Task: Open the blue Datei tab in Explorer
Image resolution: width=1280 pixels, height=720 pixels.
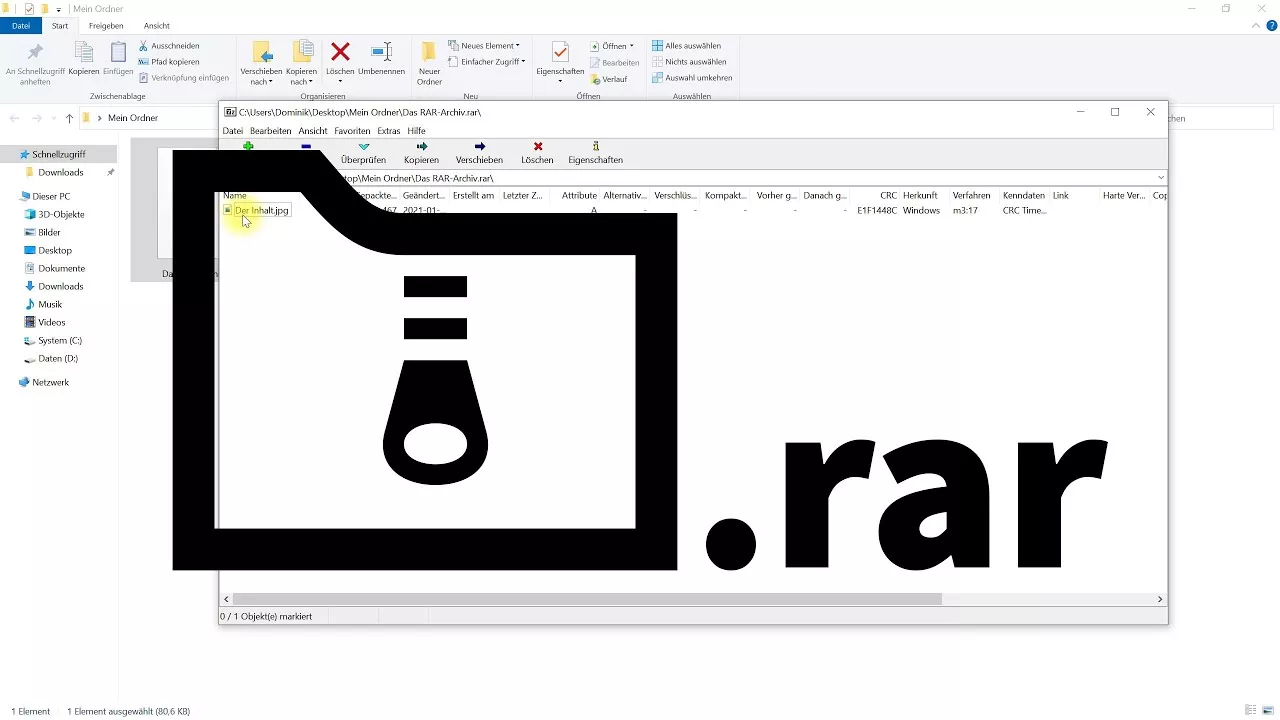Action: 21,25
